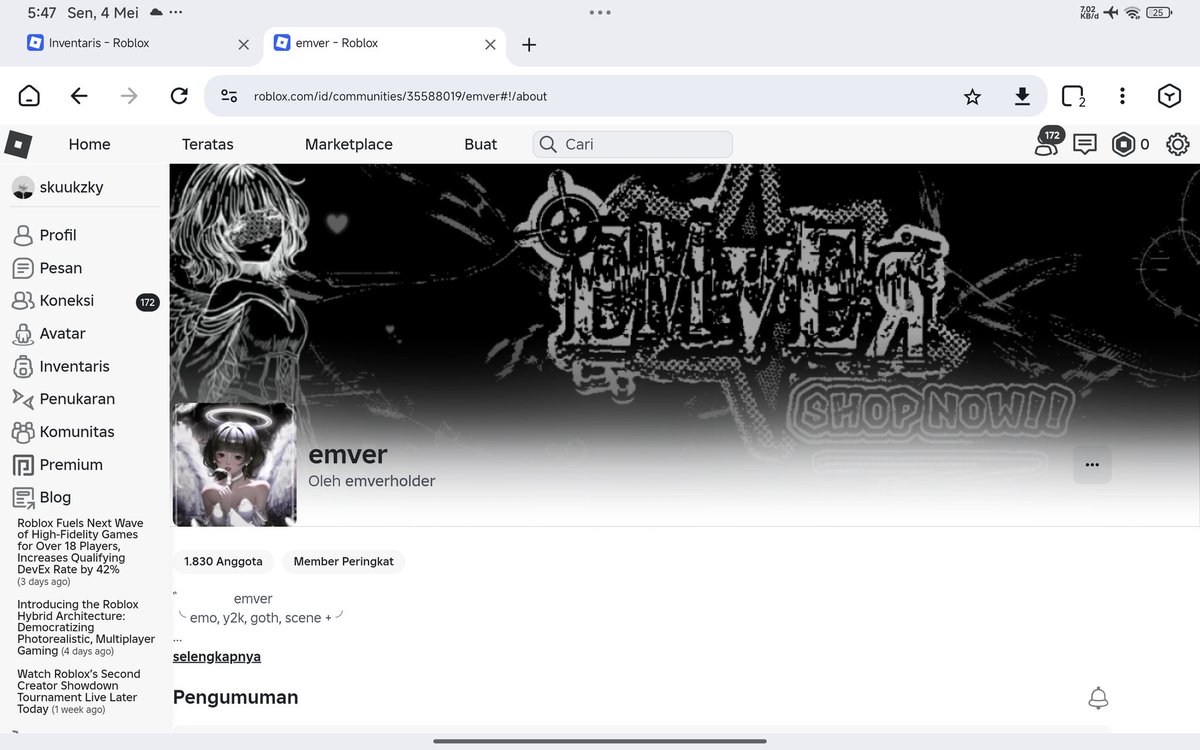Open community options three-dot button
The height and width of the screenshot is (750, 1200).
pos(1092,465)
